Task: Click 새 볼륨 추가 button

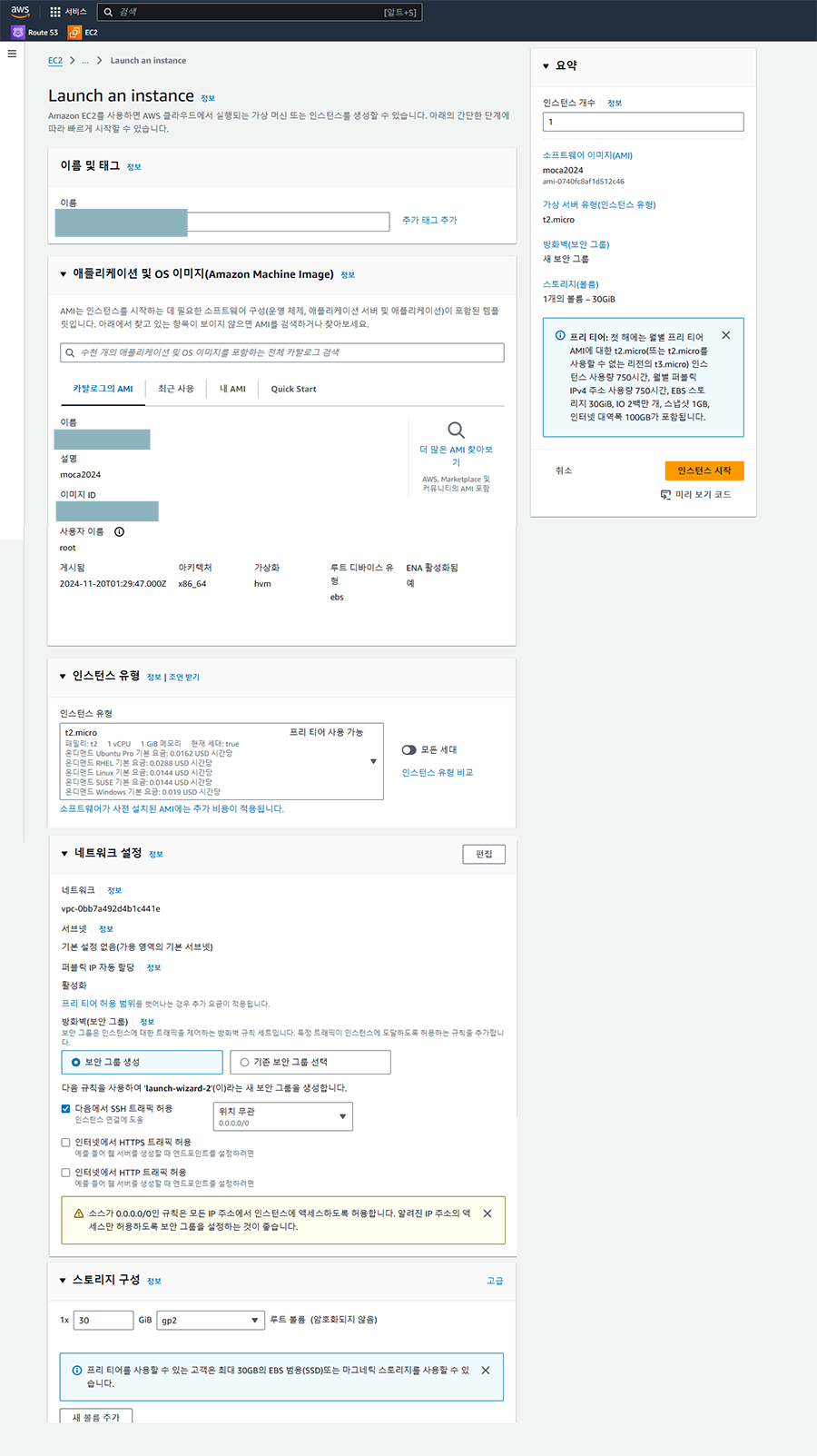Action: pos(96,1417)
